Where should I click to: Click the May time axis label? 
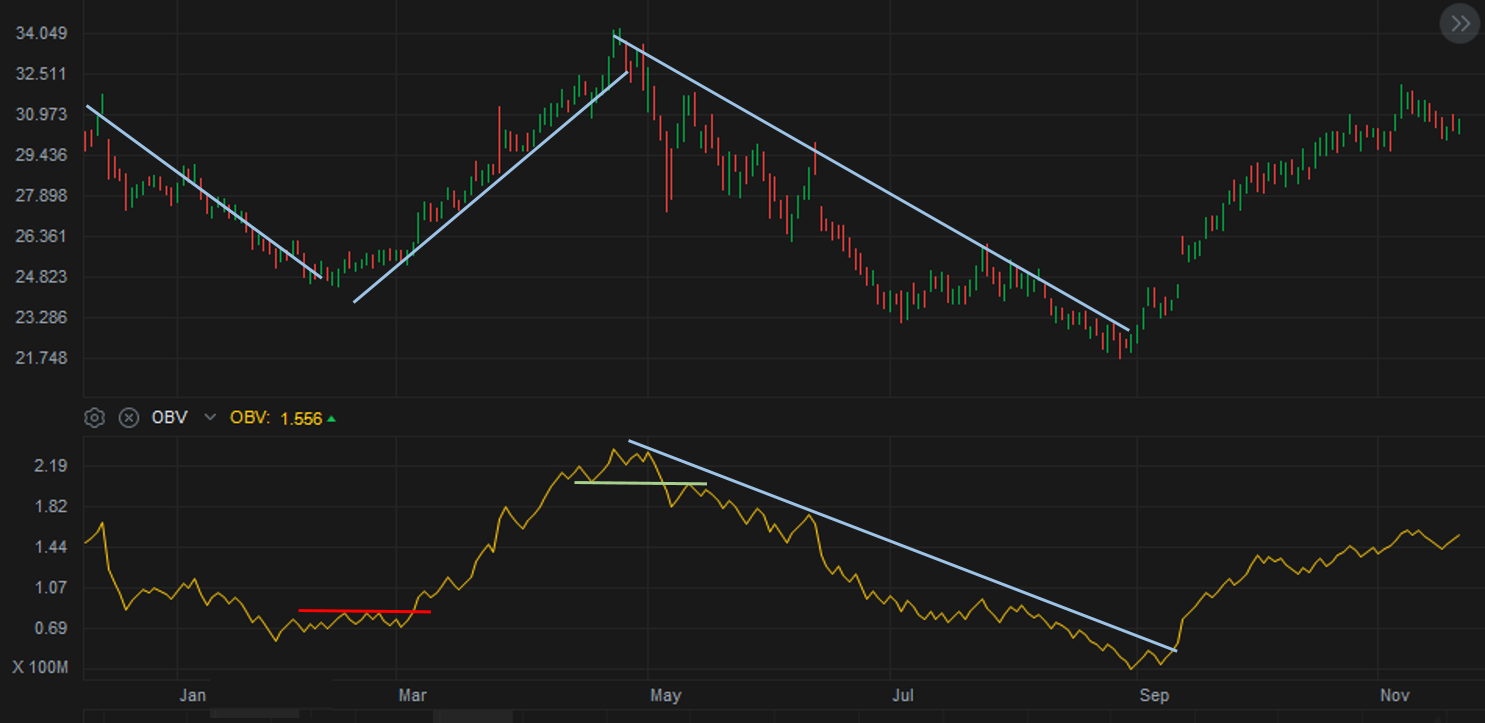coord(665,695)
